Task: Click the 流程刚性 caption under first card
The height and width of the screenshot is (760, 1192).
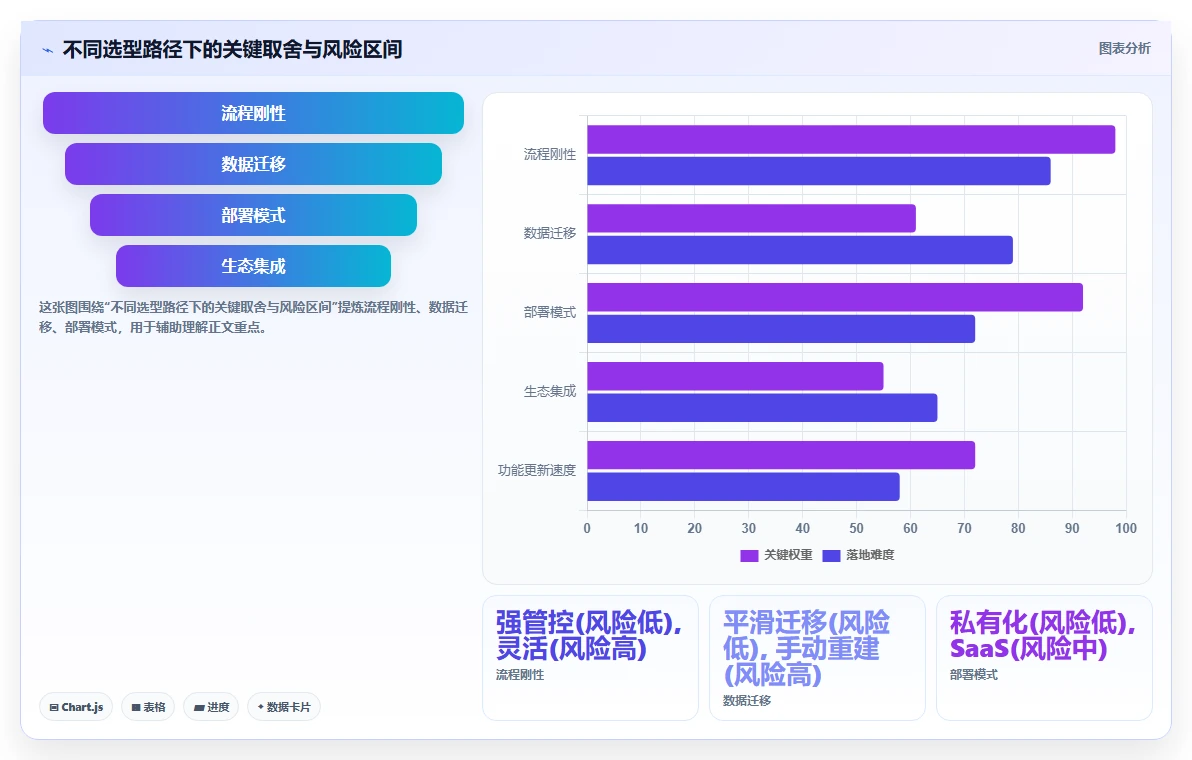Action: [520, 675]
